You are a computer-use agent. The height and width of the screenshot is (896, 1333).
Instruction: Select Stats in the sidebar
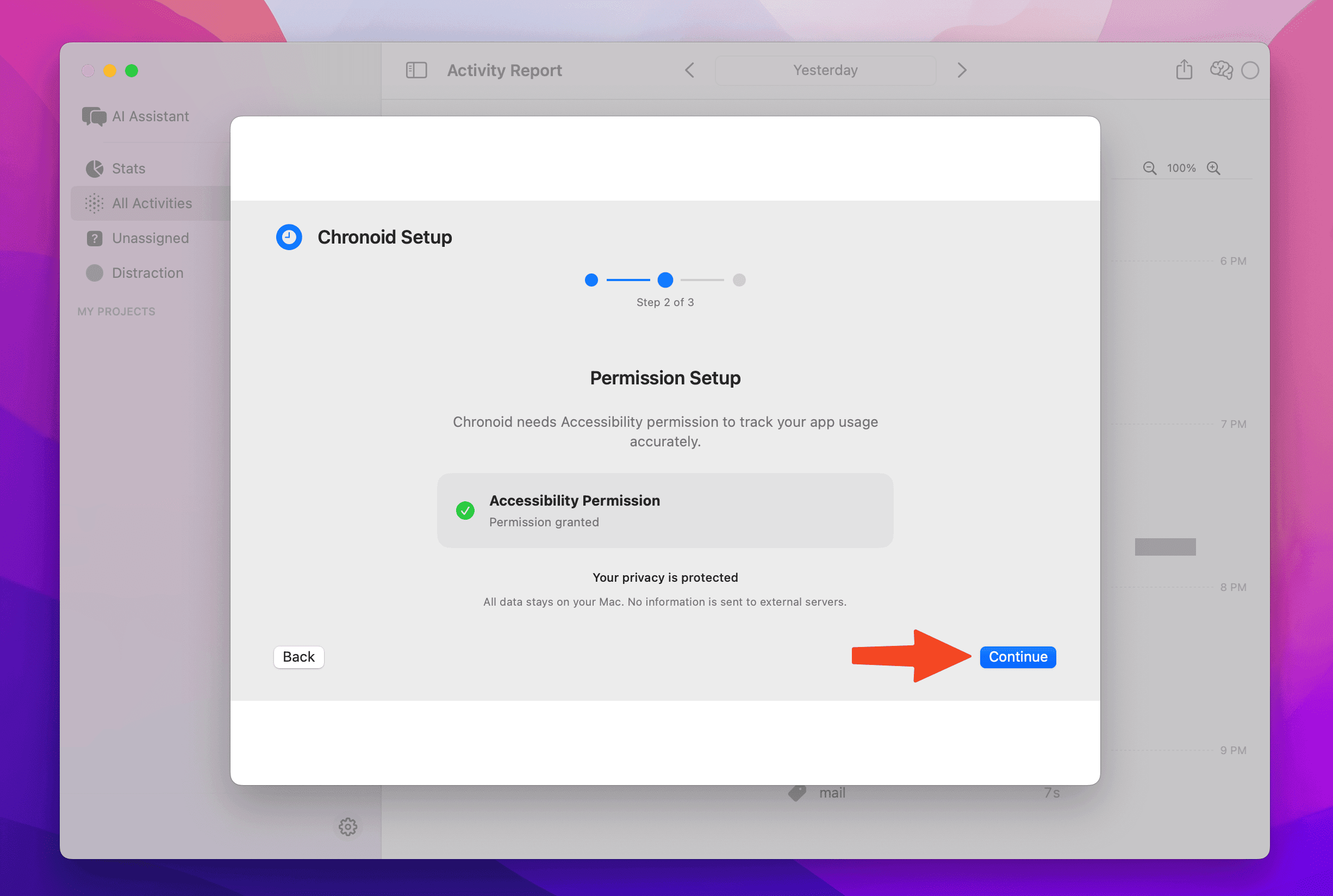(x=128, y=169)
